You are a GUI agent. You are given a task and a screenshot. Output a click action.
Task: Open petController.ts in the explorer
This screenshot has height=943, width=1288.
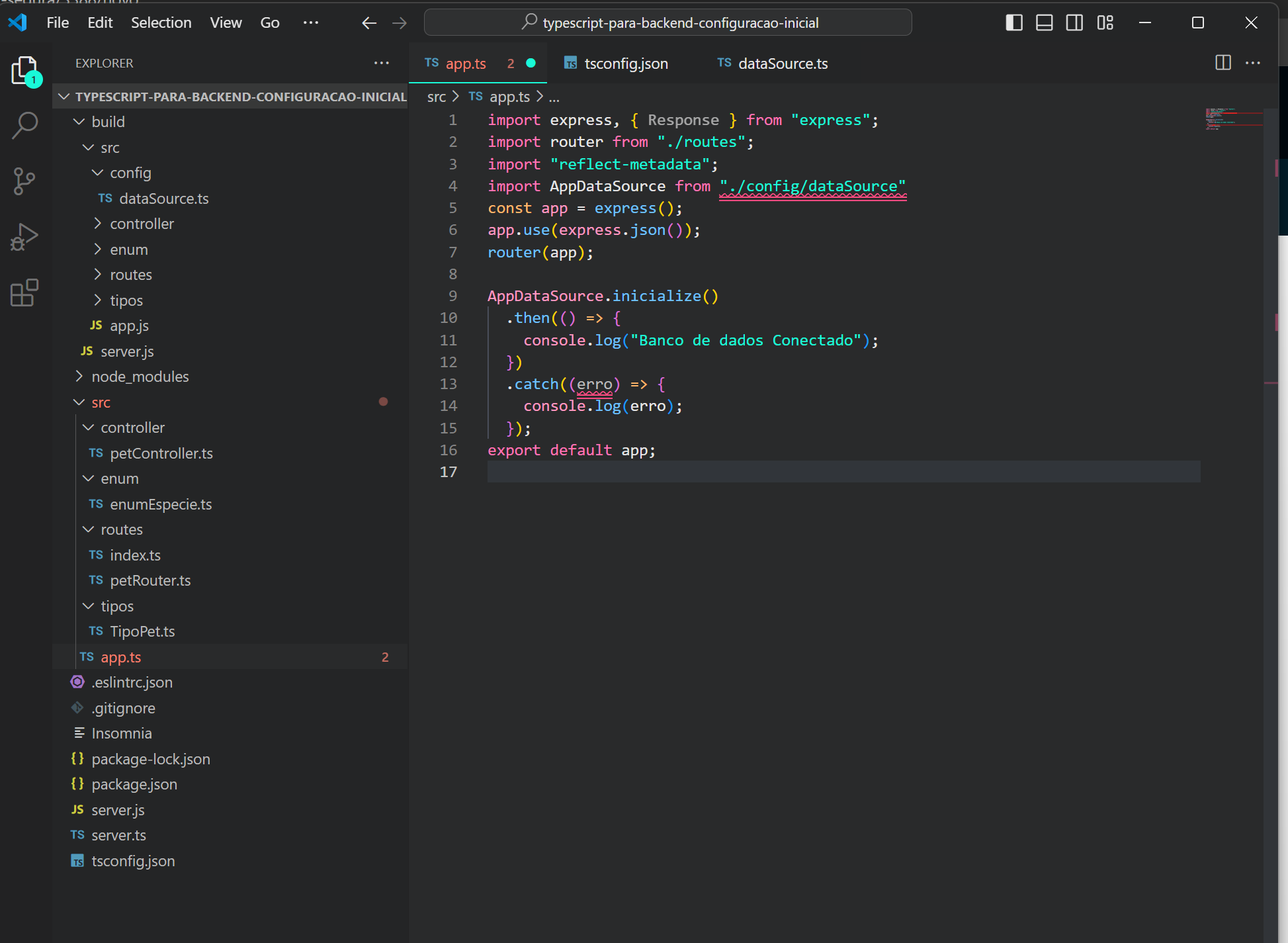[x=161, y=453]
